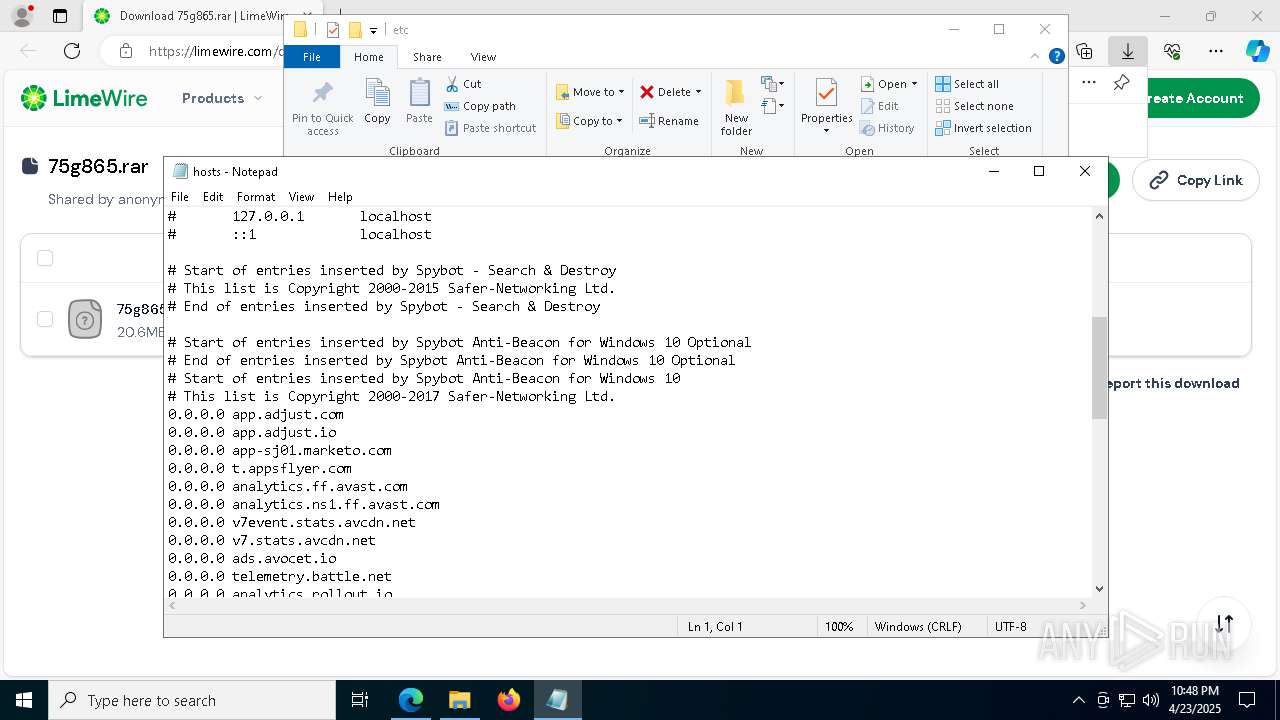This screenshot has height=720, width=1280.
Task: Click Notepad scroll up arrow
Action: pyautogui.click(x=1100, y=216)
